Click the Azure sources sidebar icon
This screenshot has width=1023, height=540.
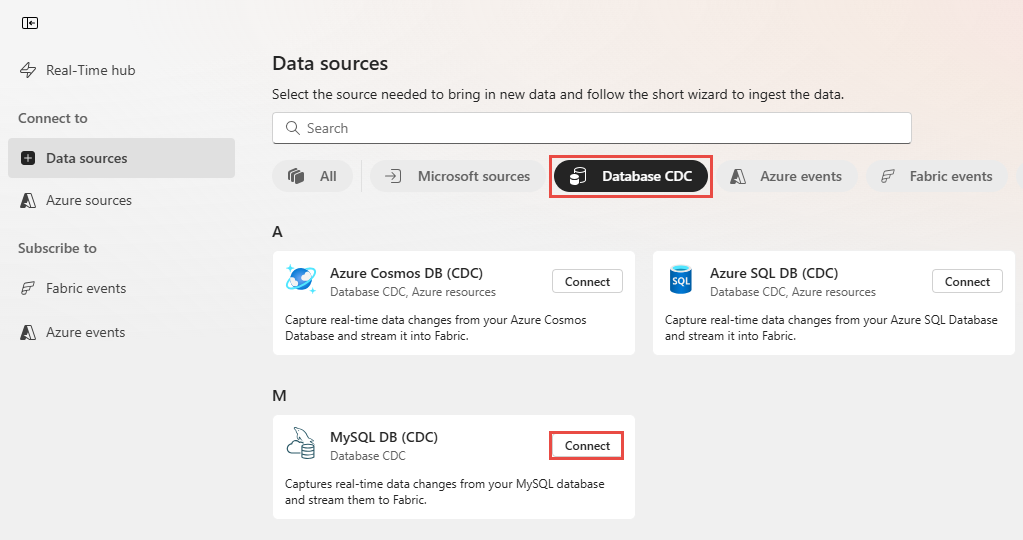(28, 200)
